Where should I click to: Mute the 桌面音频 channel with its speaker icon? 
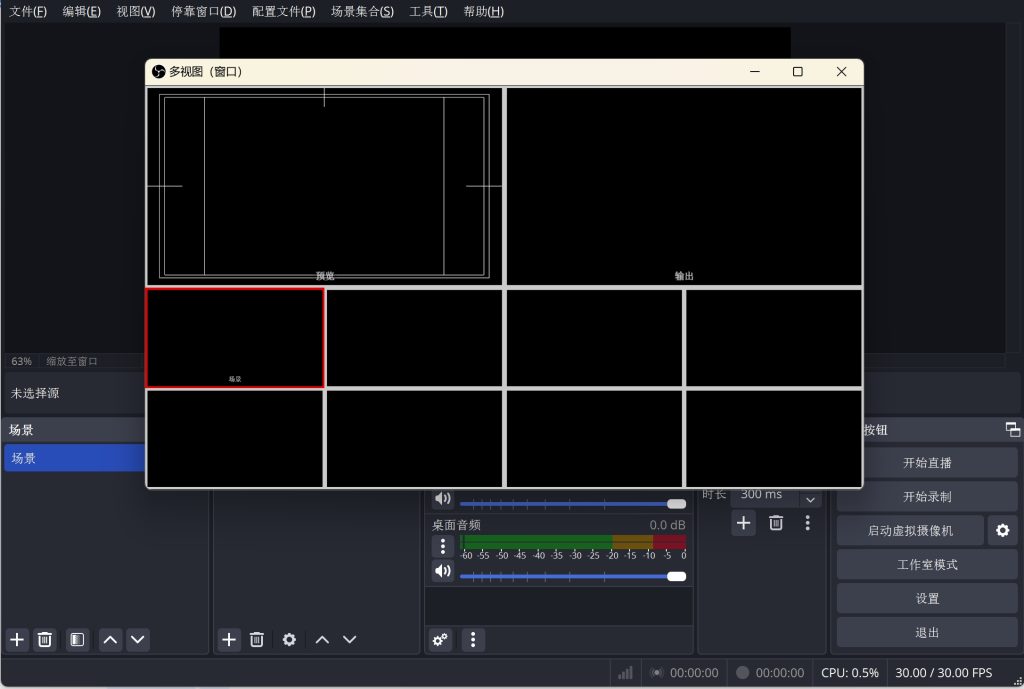point(443,571)
